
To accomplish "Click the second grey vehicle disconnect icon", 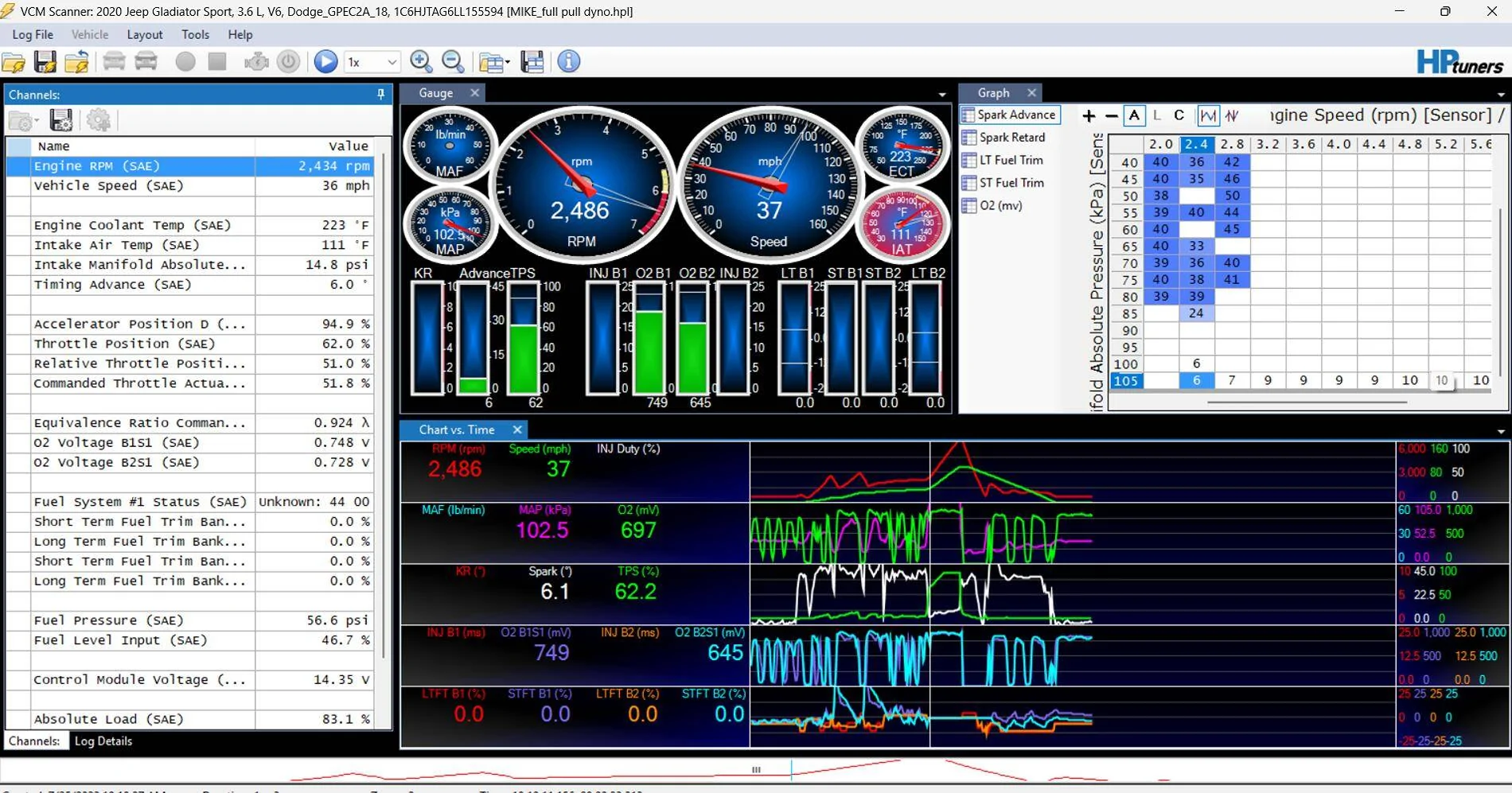I will pyautogui.click(x=146, y=61).
